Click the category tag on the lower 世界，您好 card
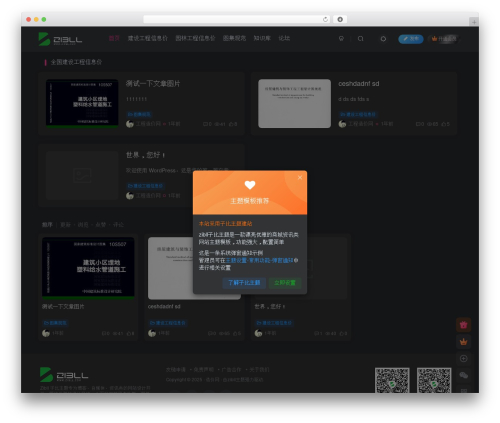 tap(274, 323)
